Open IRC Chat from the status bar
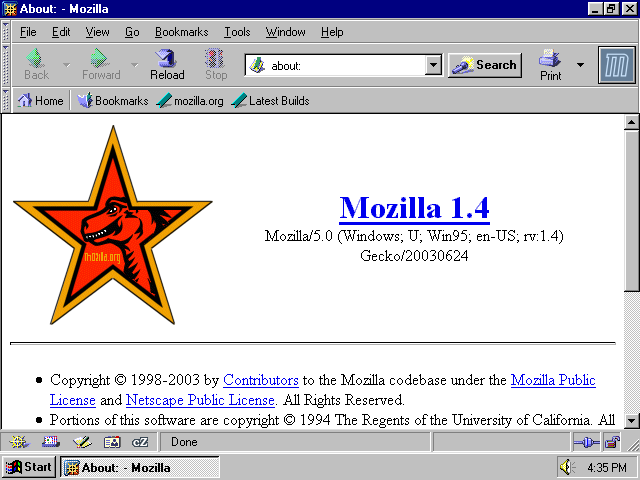The height and width of the screenshot is (480, 640). [x=141, y=442]
